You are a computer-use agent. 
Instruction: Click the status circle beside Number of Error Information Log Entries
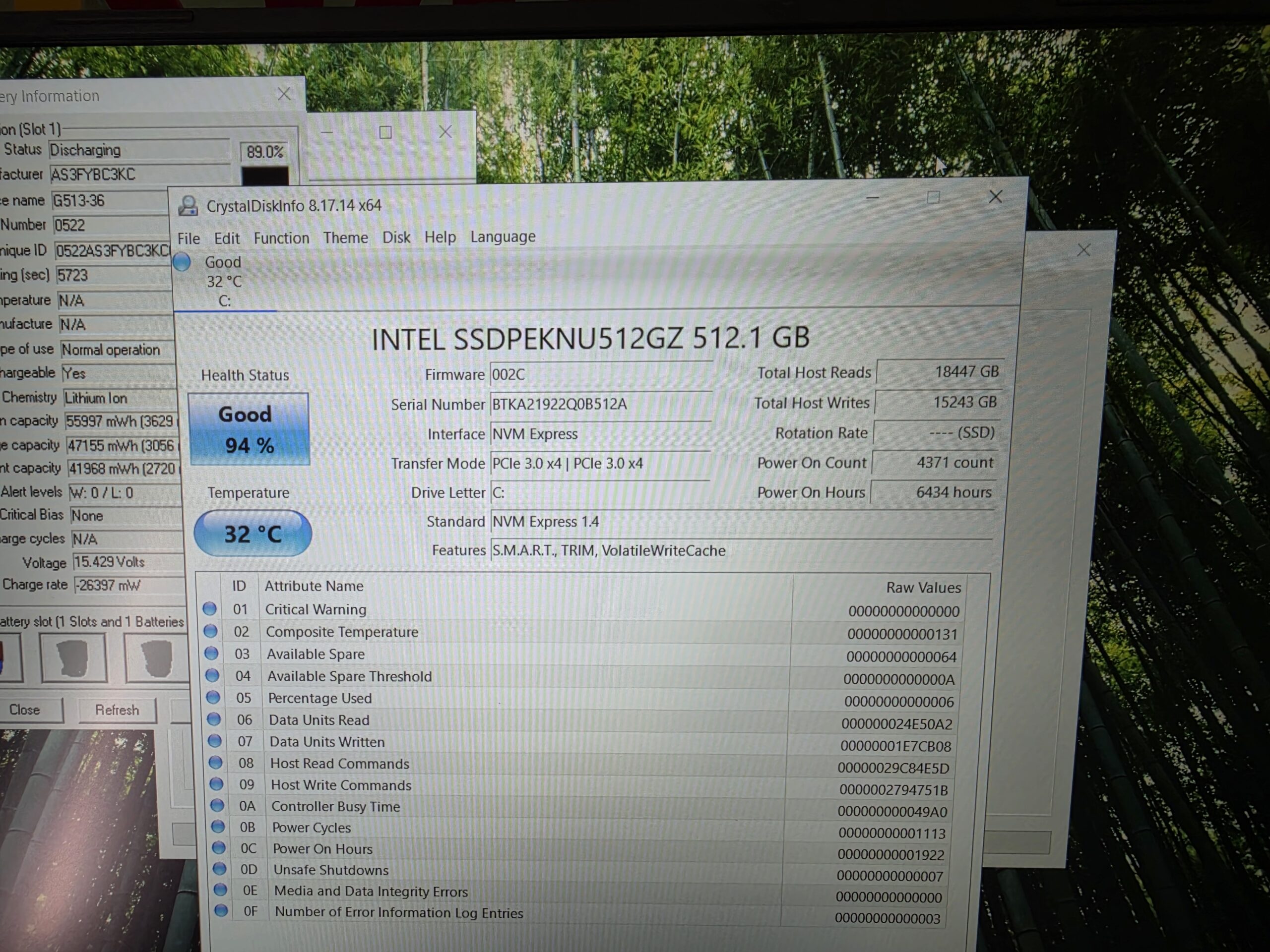point(221,910)
